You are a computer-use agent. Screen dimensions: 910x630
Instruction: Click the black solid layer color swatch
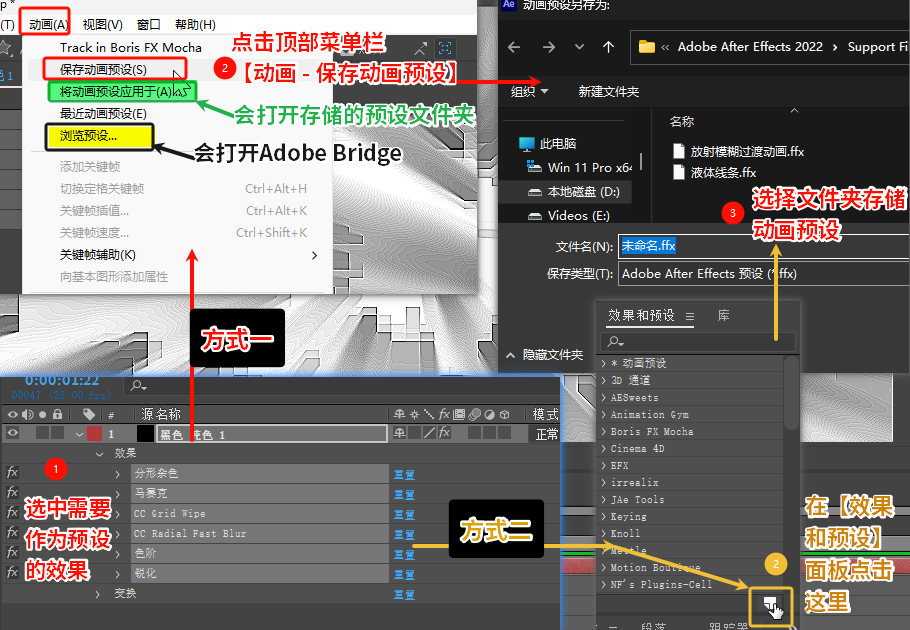[145, 434]
